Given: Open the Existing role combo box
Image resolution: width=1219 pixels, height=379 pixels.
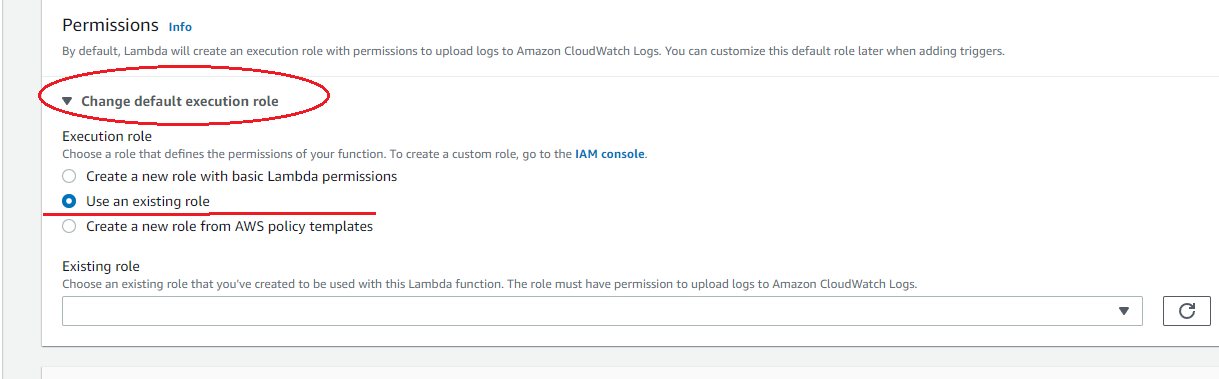Looking at the screenshot, I should coord(602,311).
